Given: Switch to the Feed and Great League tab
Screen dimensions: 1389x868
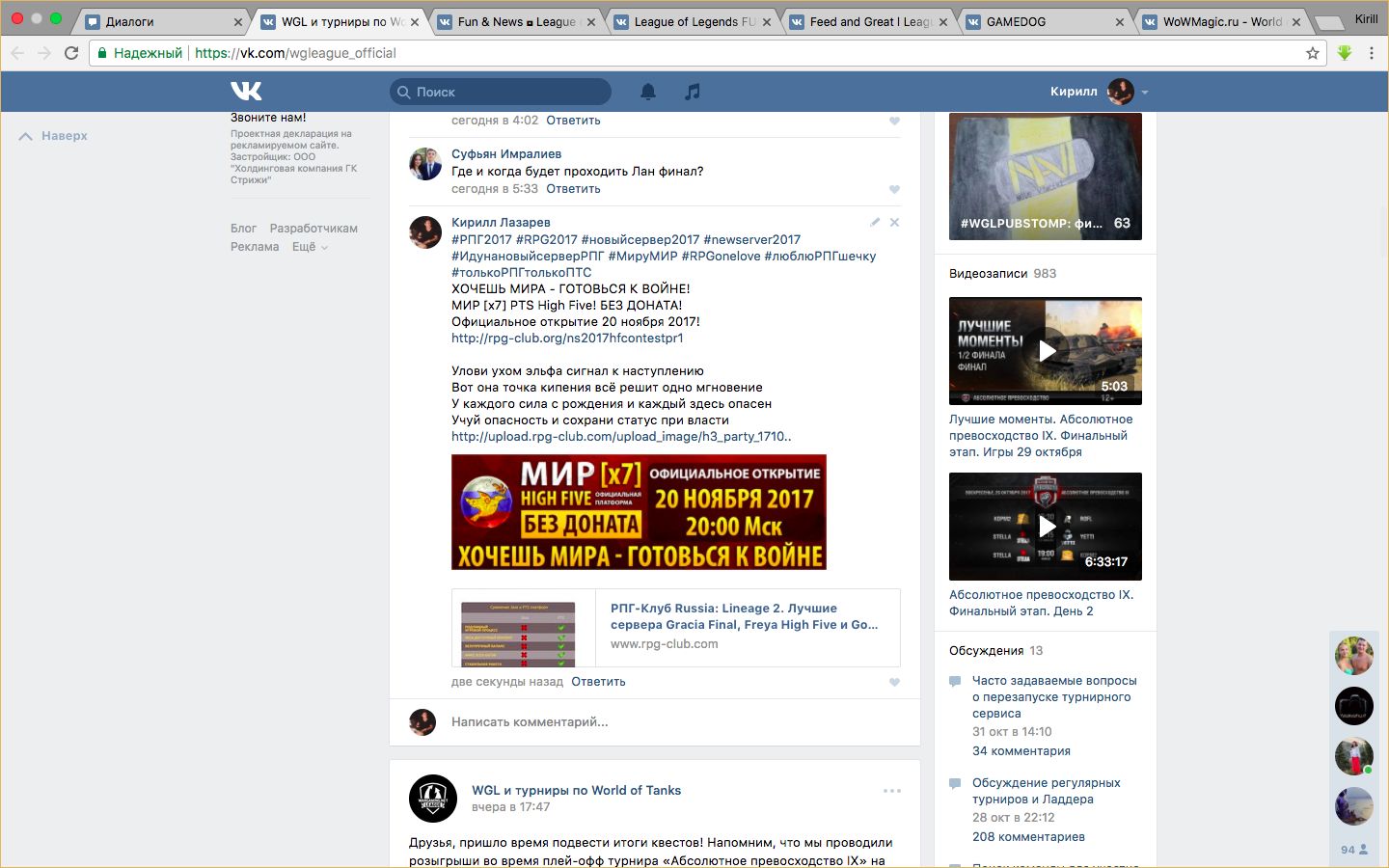Looking at the screenshot, I should (x=870, y=21).
